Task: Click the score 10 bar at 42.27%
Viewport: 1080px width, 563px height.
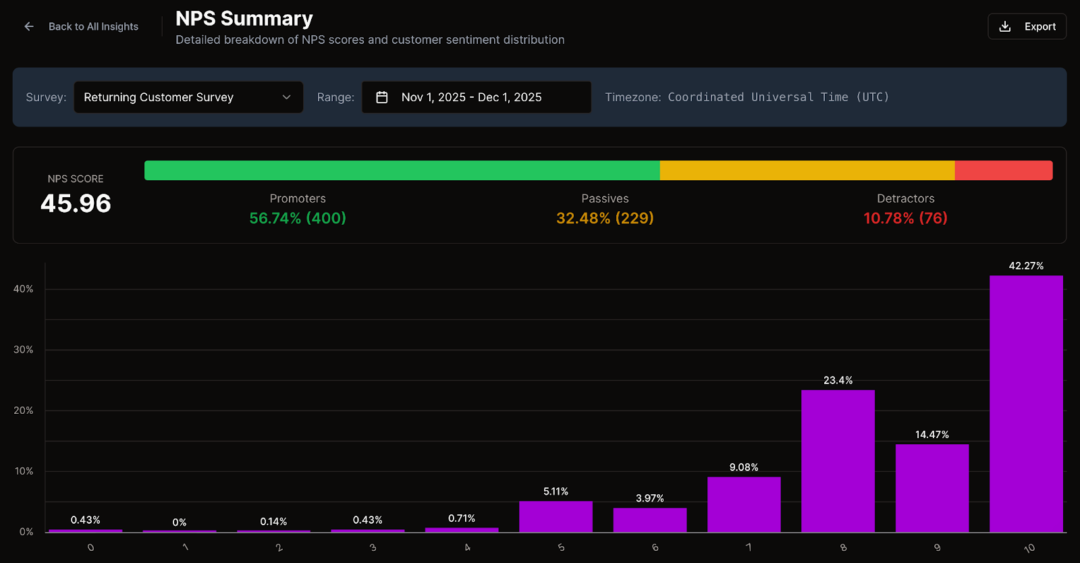Action: [1026, 404]
